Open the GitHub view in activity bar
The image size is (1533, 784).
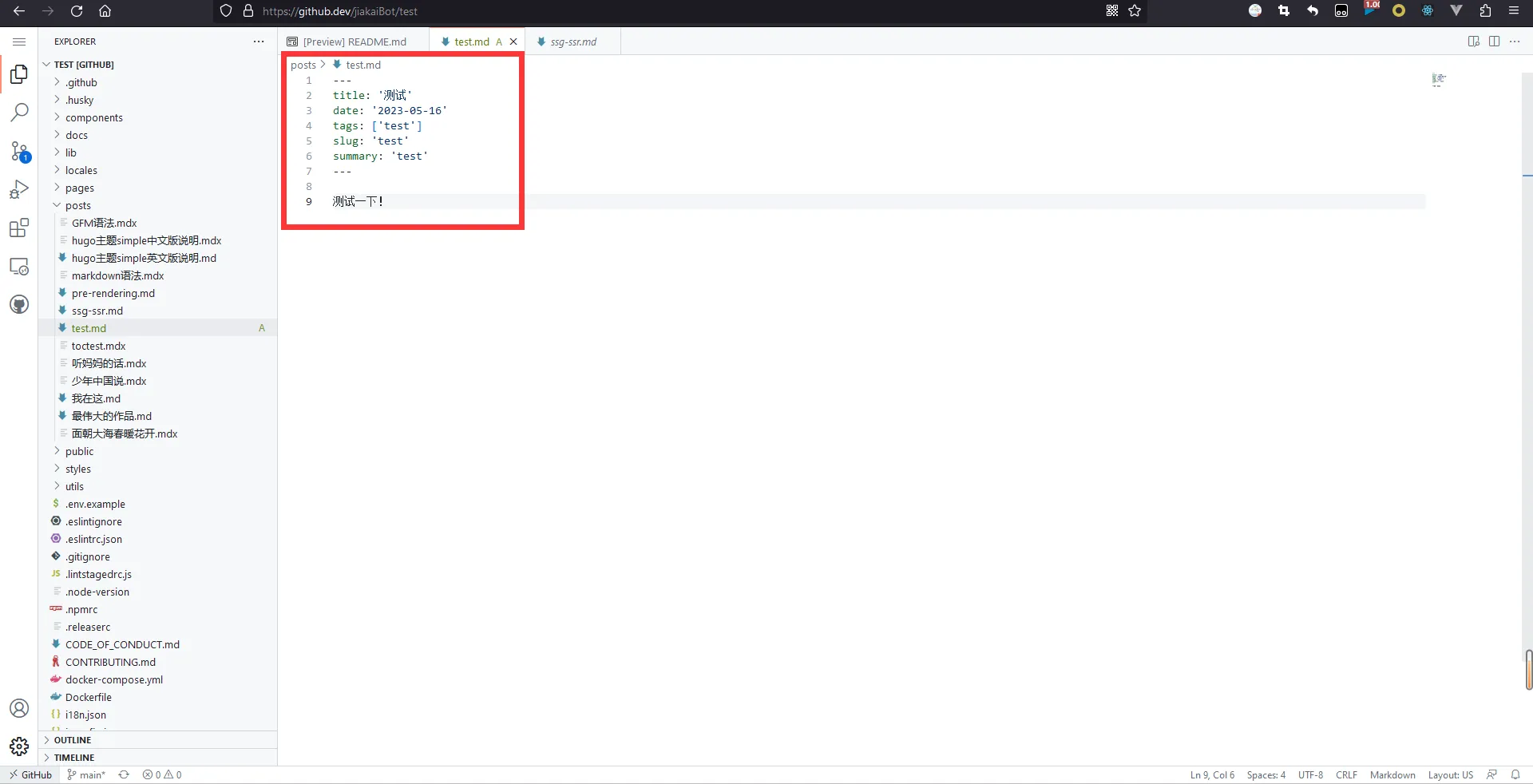19,304
